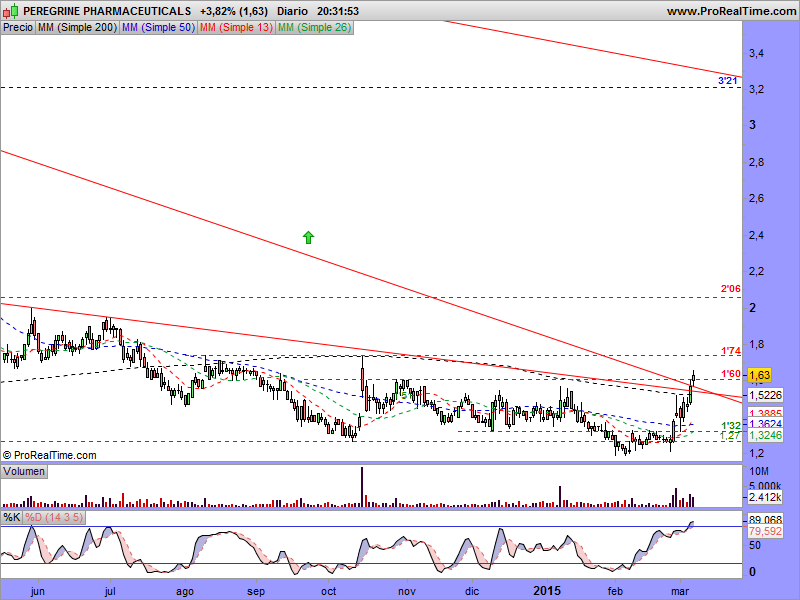This screenshot has width=800, height=600.
Task: Click the oct label on the time axis
Action: 329,591
